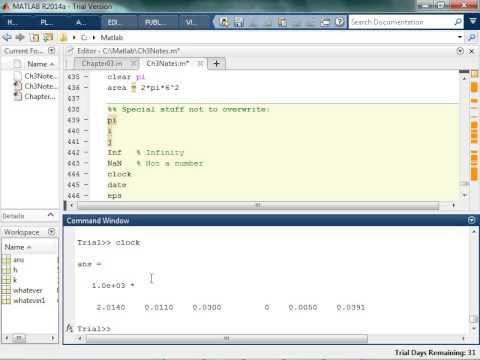Click the first shortcut icon in quick access toolbar
Screen dimensions: 480x360
tap(224, 22)
